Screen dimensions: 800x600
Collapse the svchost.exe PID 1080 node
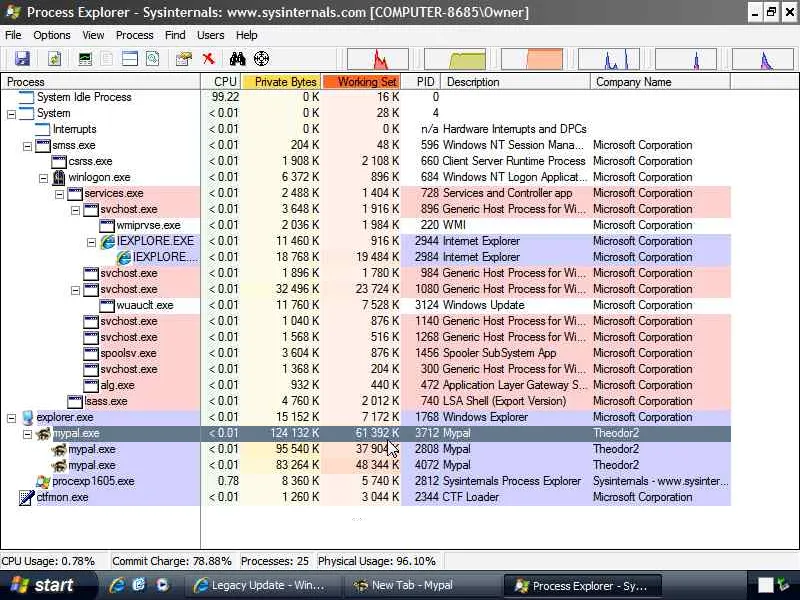(75, 290)
